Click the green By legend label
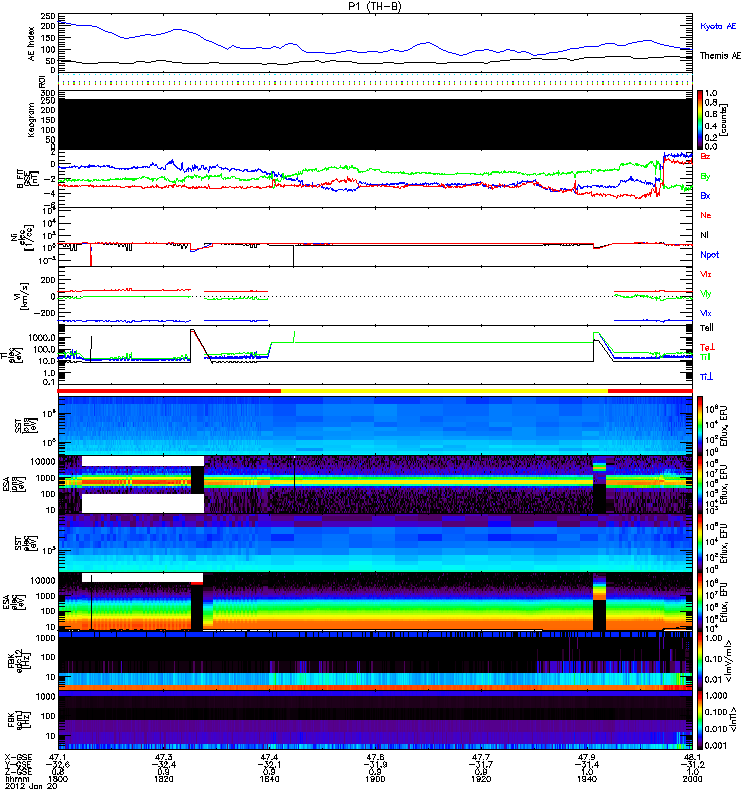 pyautogui.click(x=705, y=177)
